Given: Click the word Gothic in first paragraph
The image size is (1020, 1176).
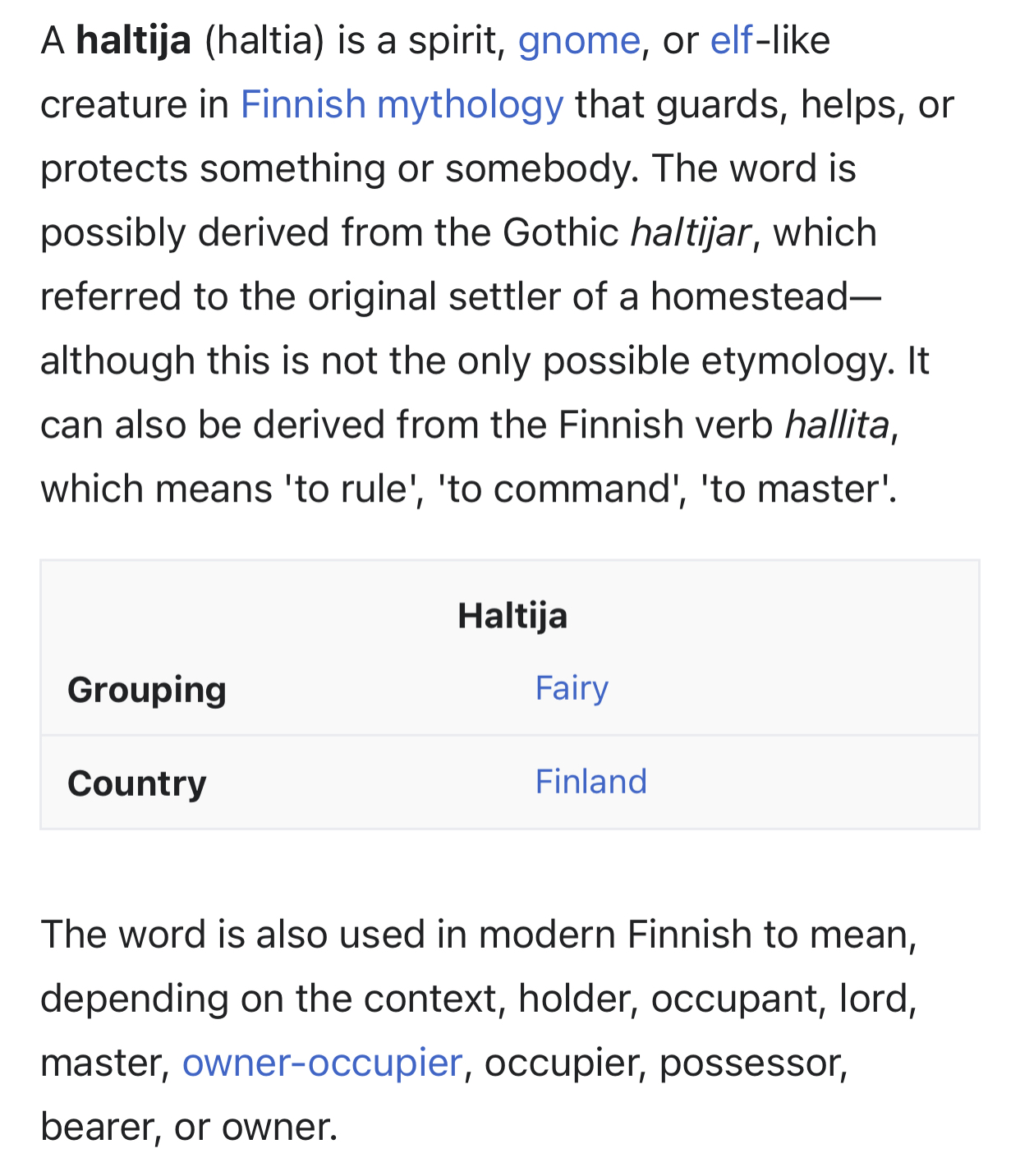Looking at the screenshot, I should (561, 232).
